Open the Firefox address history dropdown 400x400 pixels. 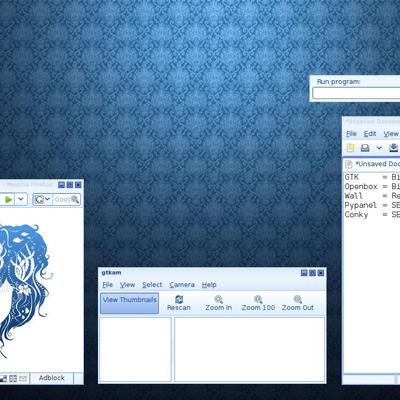click(21, 199)
